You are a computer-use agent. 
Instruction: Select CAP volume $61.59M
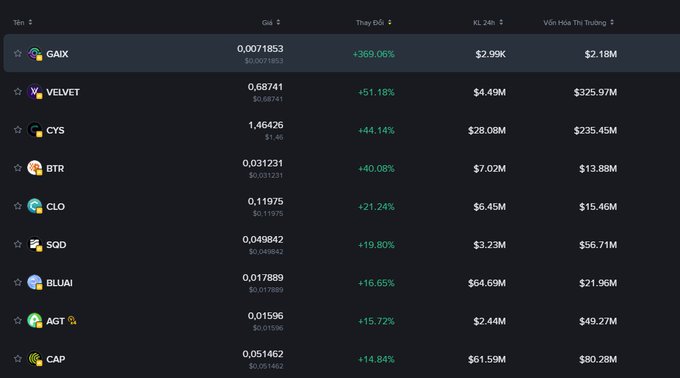(487, 359)
